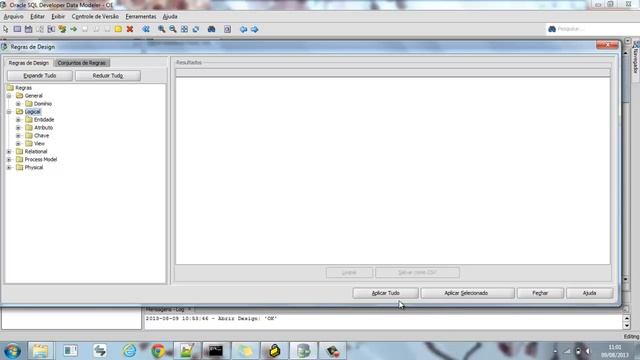Open Windows Explorer from the taskbar

click(40, 351)
